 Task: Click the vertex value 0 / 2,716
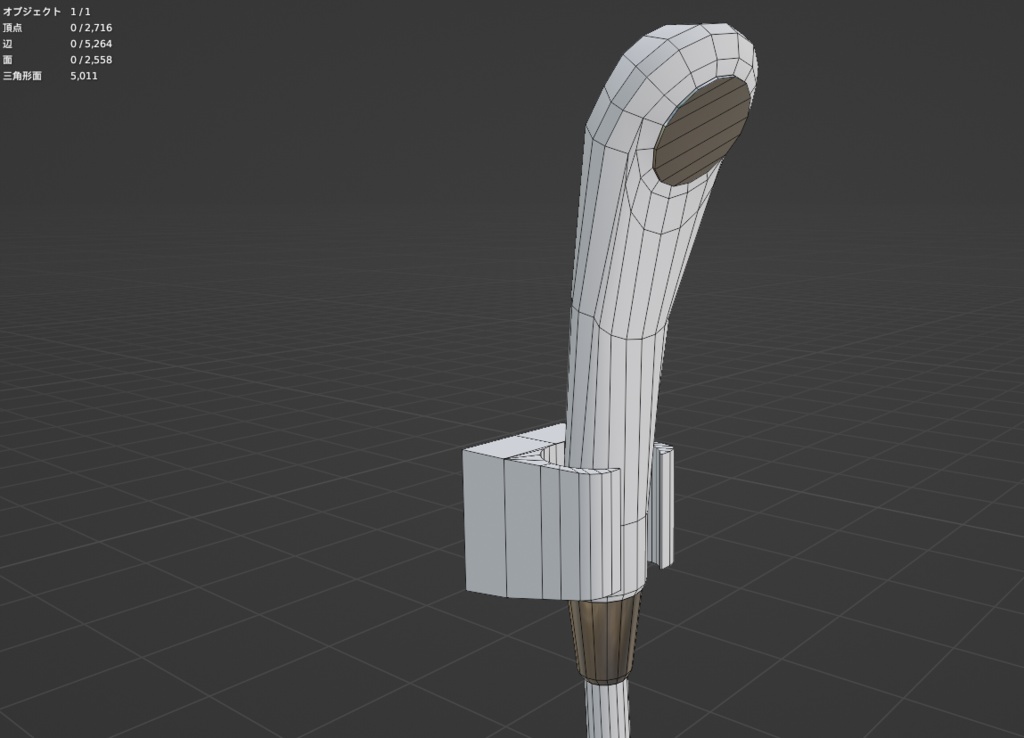91,27
